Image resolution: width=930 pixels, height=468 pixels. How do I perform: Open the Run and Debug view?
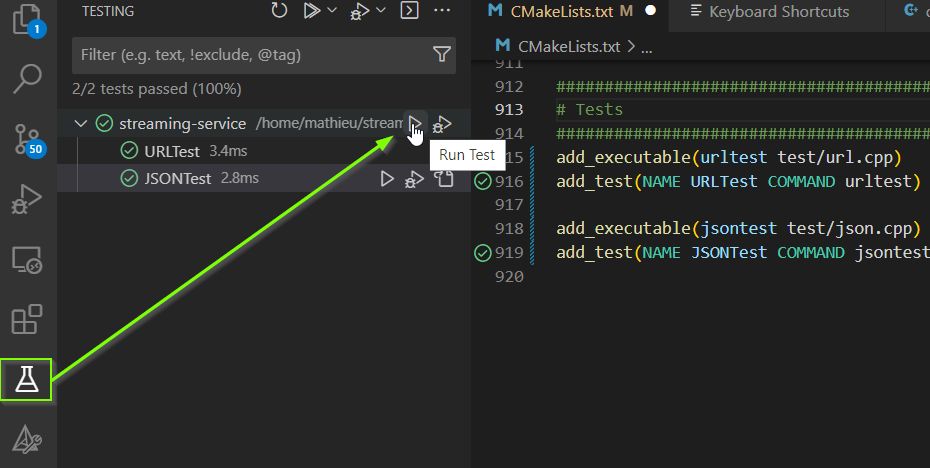point(27,199)
